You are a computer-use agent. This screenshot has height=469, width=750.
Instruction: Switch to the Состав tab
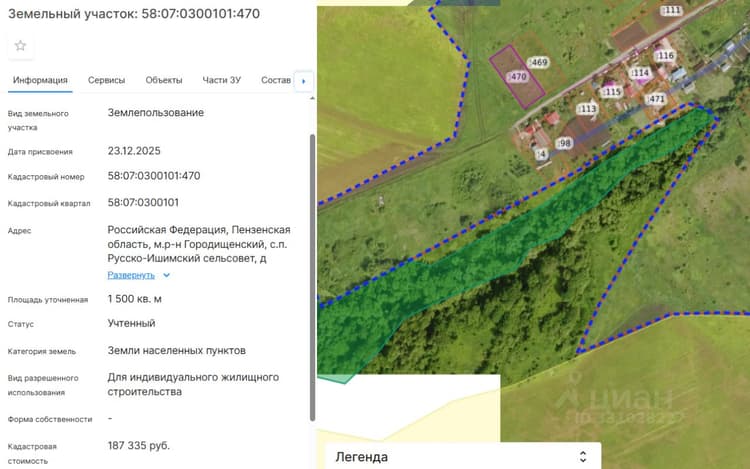coord(276,80)
